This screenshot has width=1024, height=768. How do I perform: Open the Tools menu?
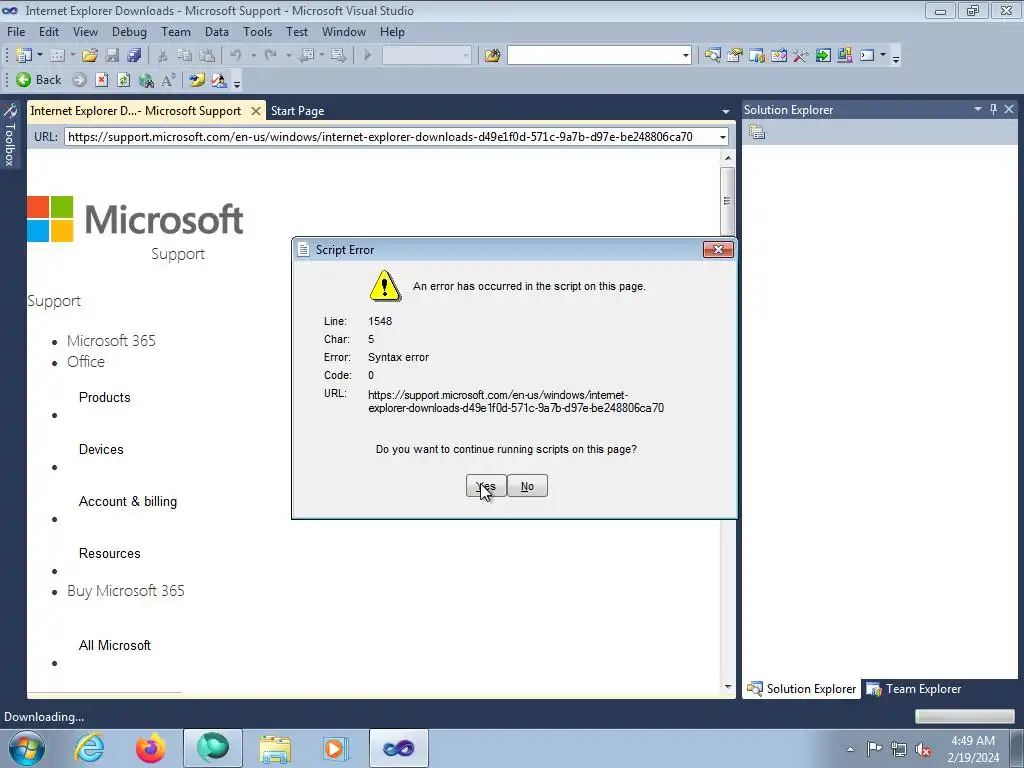click(x=257, y=31)
